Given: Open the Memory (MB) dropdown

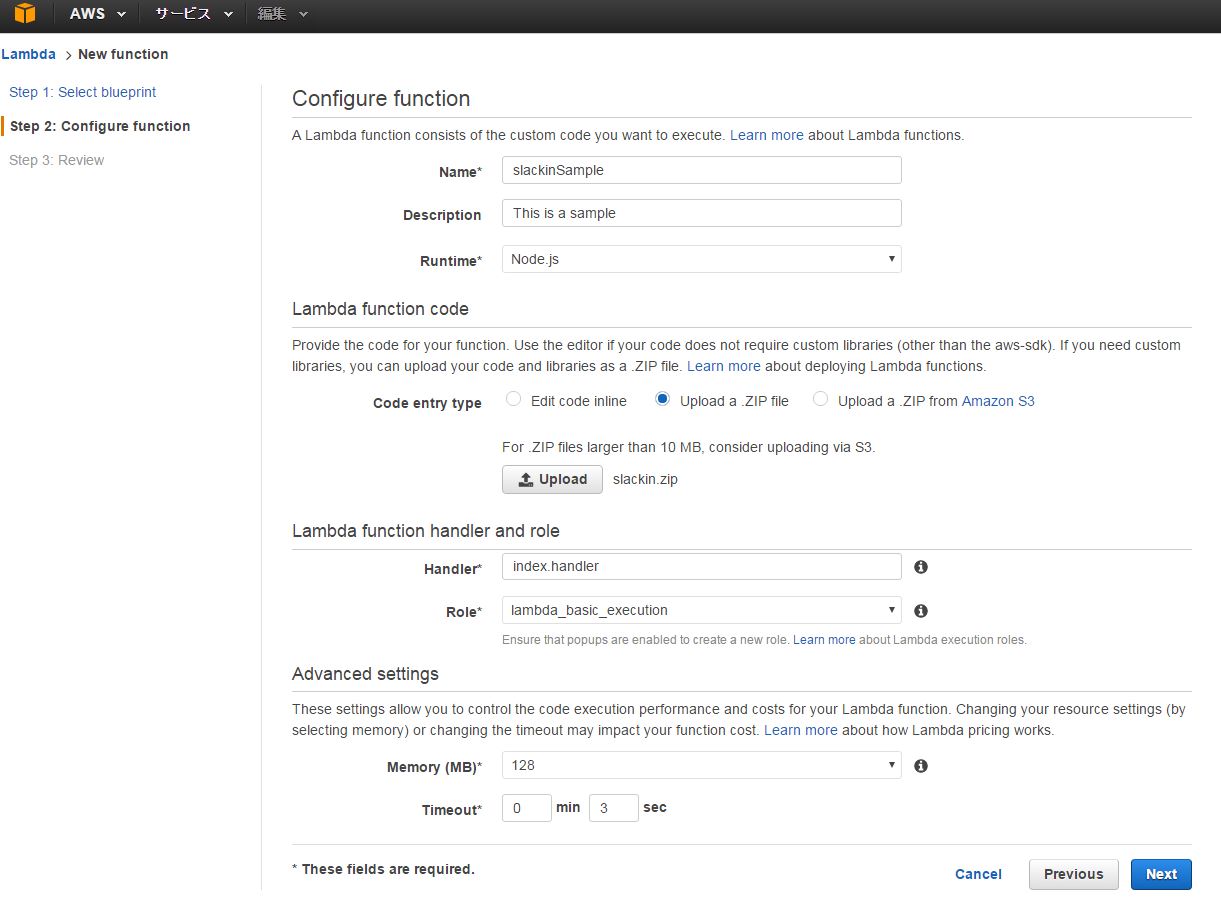Looking at the screenshot, I should click(x=701, y=765).
